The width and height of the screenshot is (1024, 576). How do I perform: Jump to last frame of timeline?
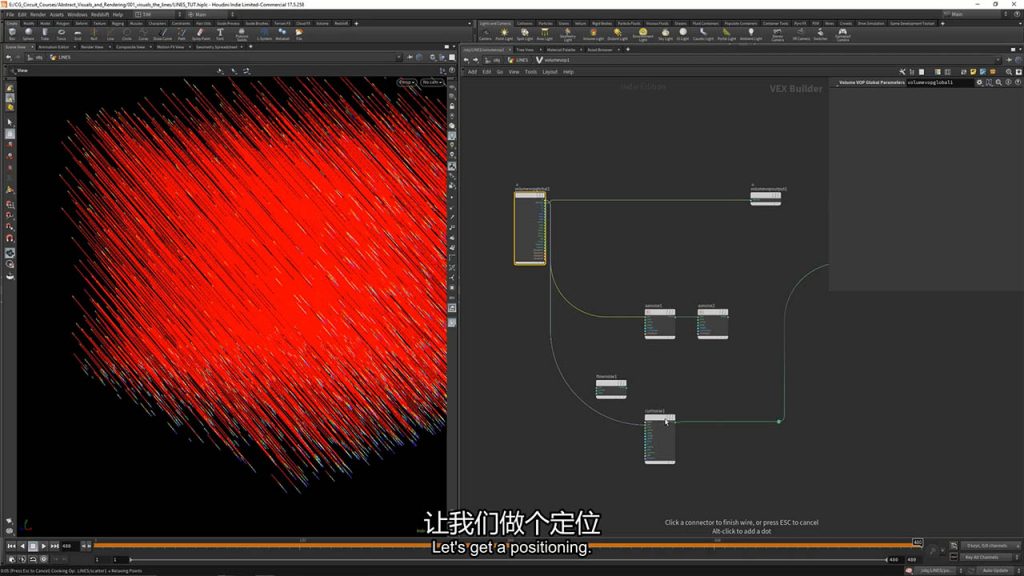(55, 546)
